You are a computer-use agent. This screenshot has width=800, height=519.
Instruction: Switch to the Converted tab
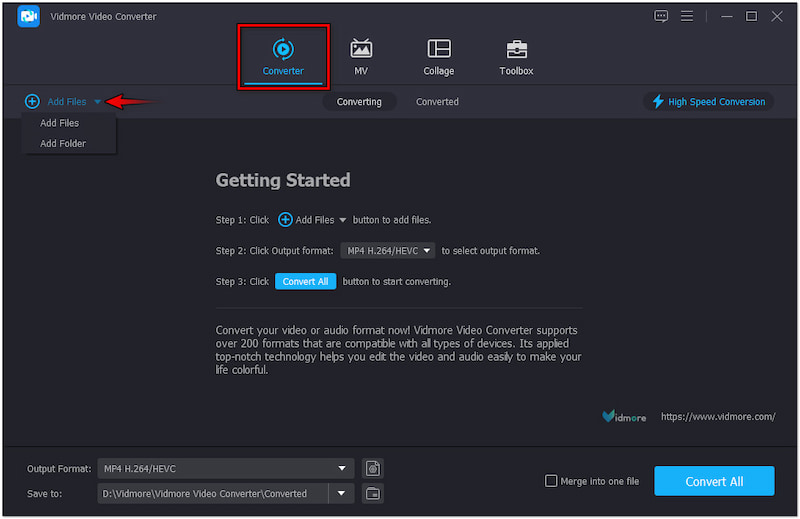point(437,102)
